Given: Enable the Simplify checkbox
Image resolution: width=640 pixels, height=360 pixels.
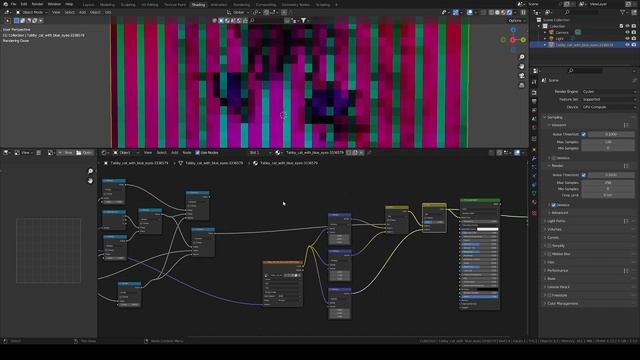Looking at the screenshot, I should [x=549, y=246].
